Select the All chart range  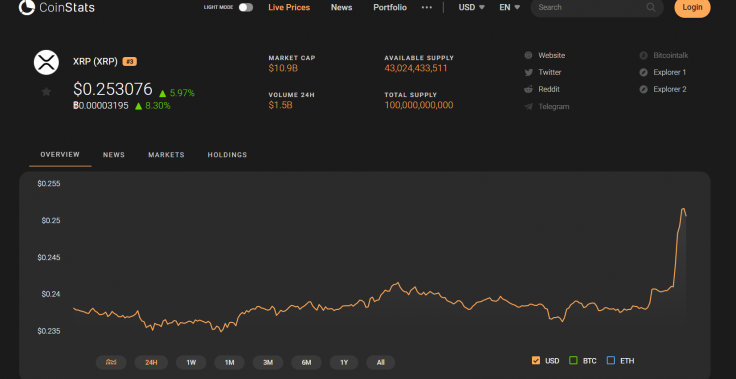tap(381, 362)
